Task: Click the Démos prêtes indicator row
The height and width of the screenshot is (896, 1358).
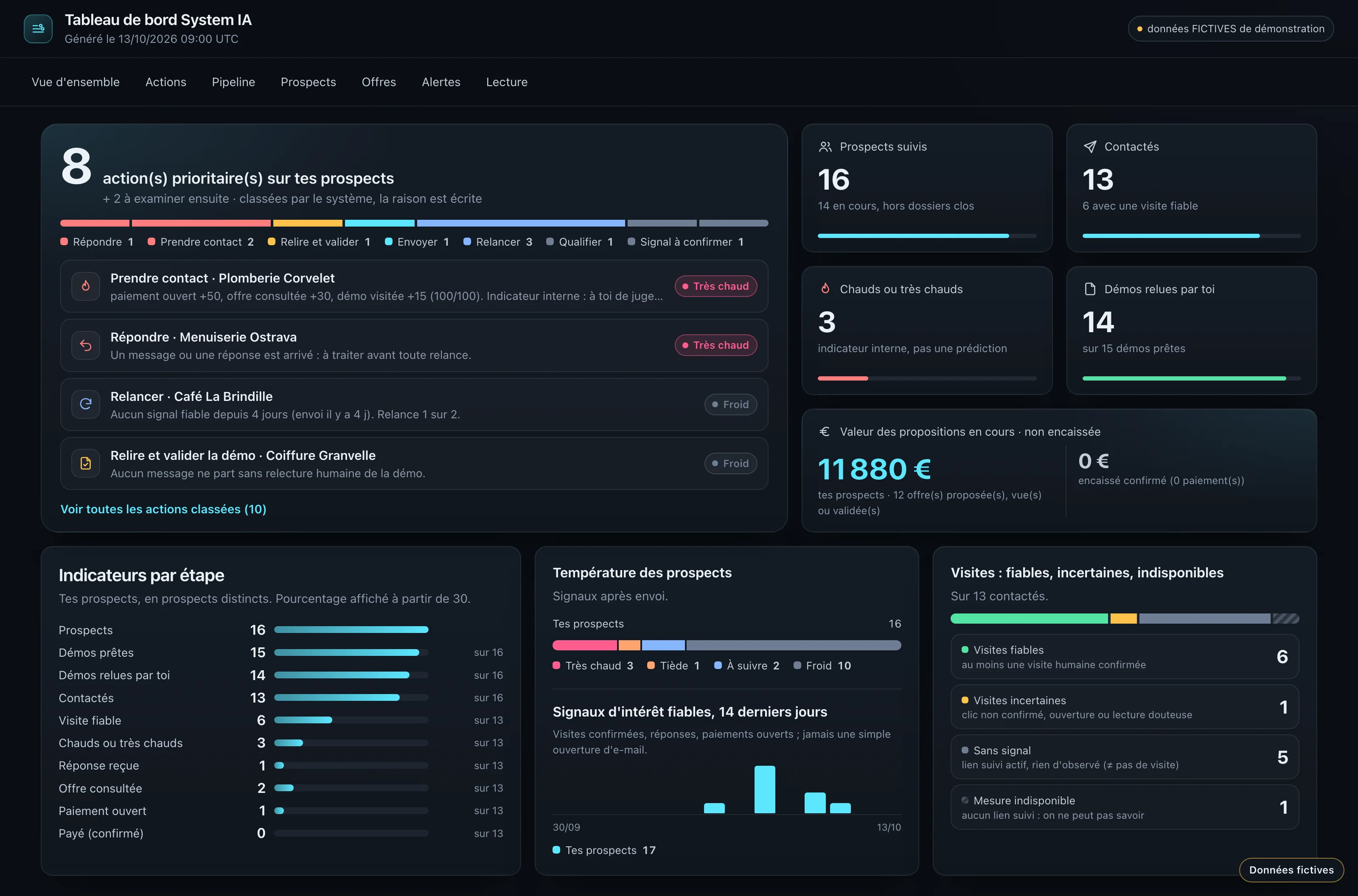Action: pyautogui.click(x=281, y=652)
